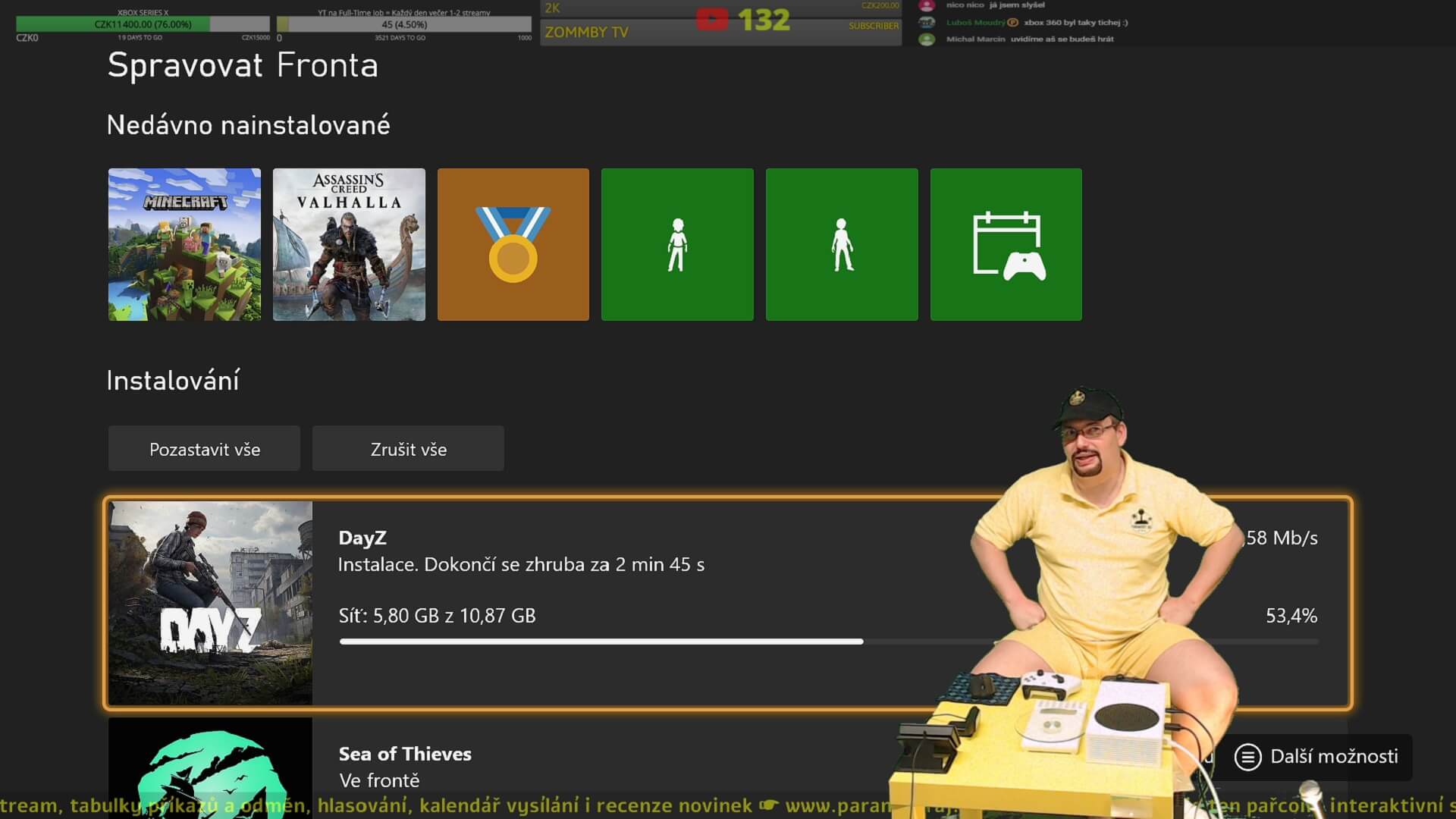This screenshot has height=819, width=1456.
Task: Click the Xbox Series X donation goal bar
Action: 143,24
